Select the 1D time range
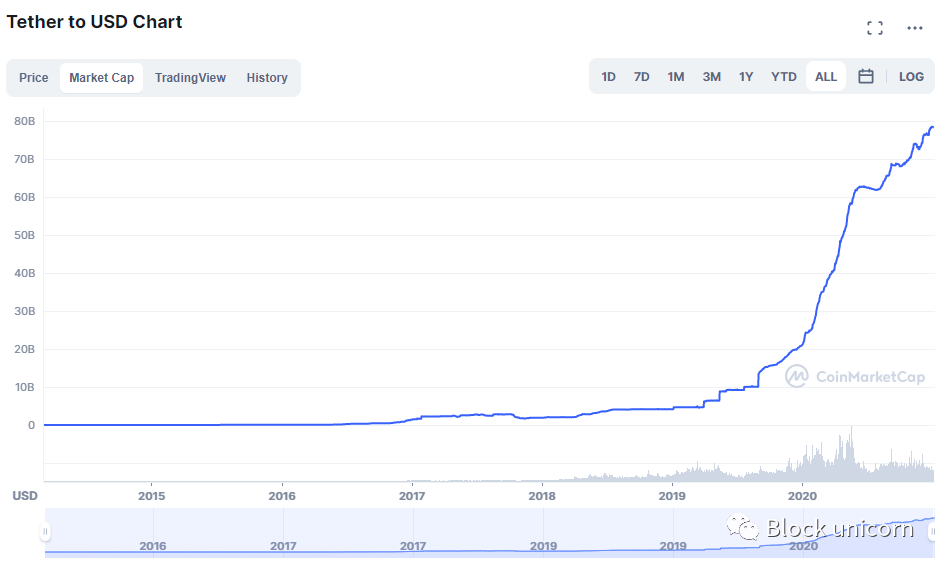This screenshot has width=945, height=567. pyautogui.click(x=608, y=77)
